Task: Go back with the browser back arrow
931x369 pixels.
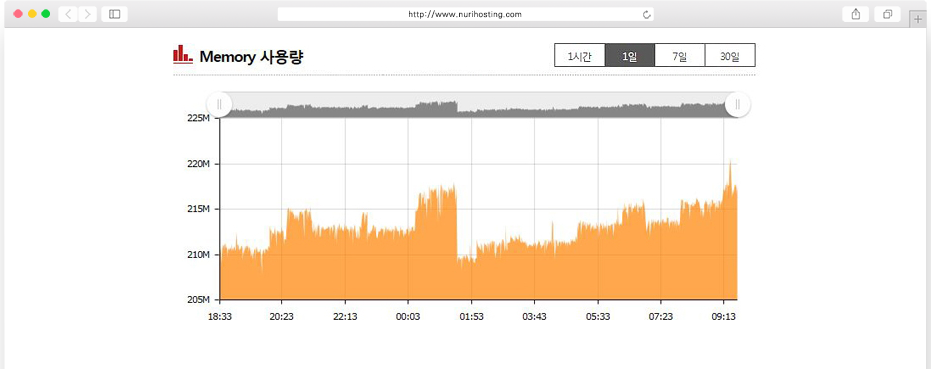Action: click(x=68, y=14)
